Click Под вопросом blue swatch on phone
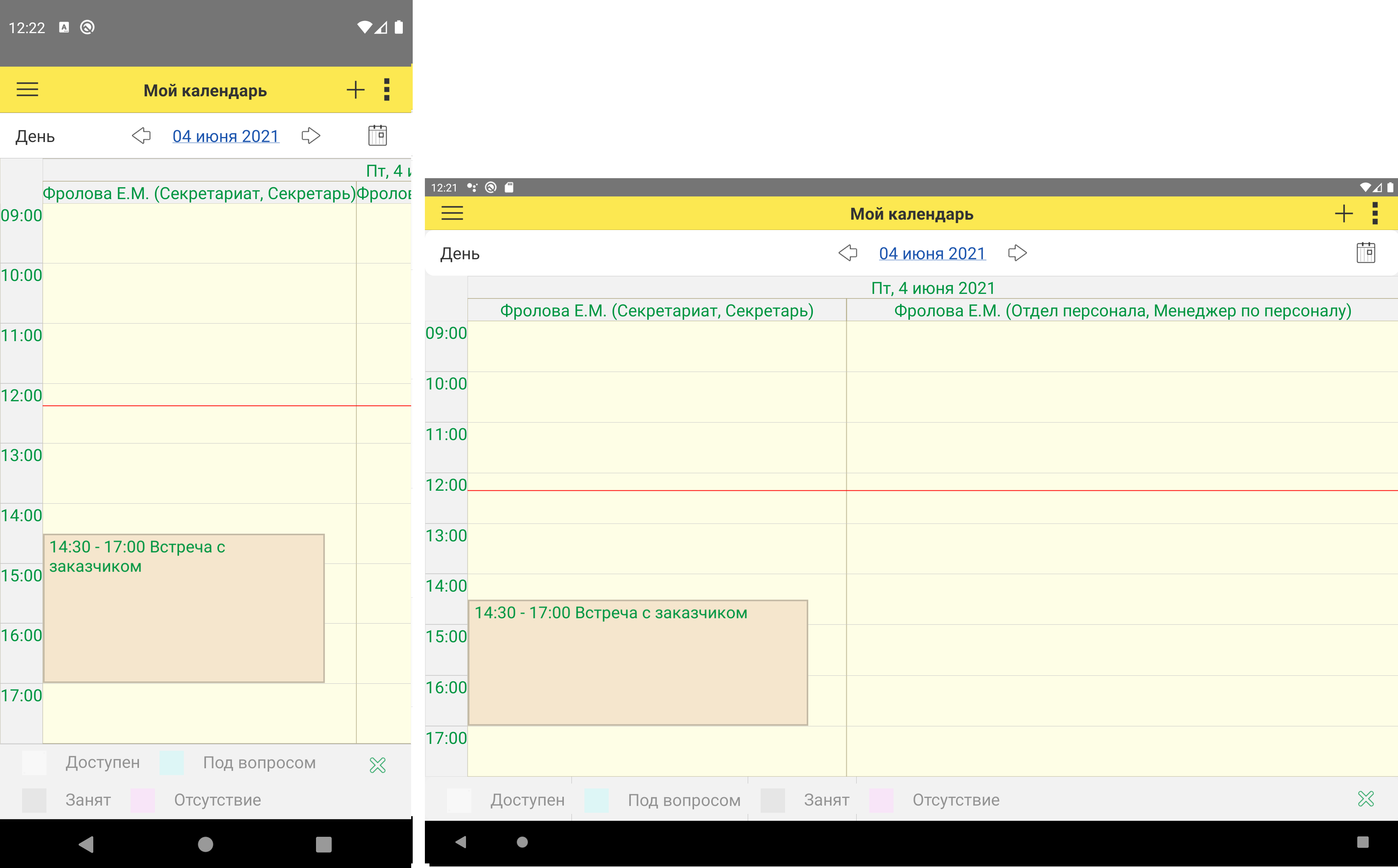 coord(172,763)
